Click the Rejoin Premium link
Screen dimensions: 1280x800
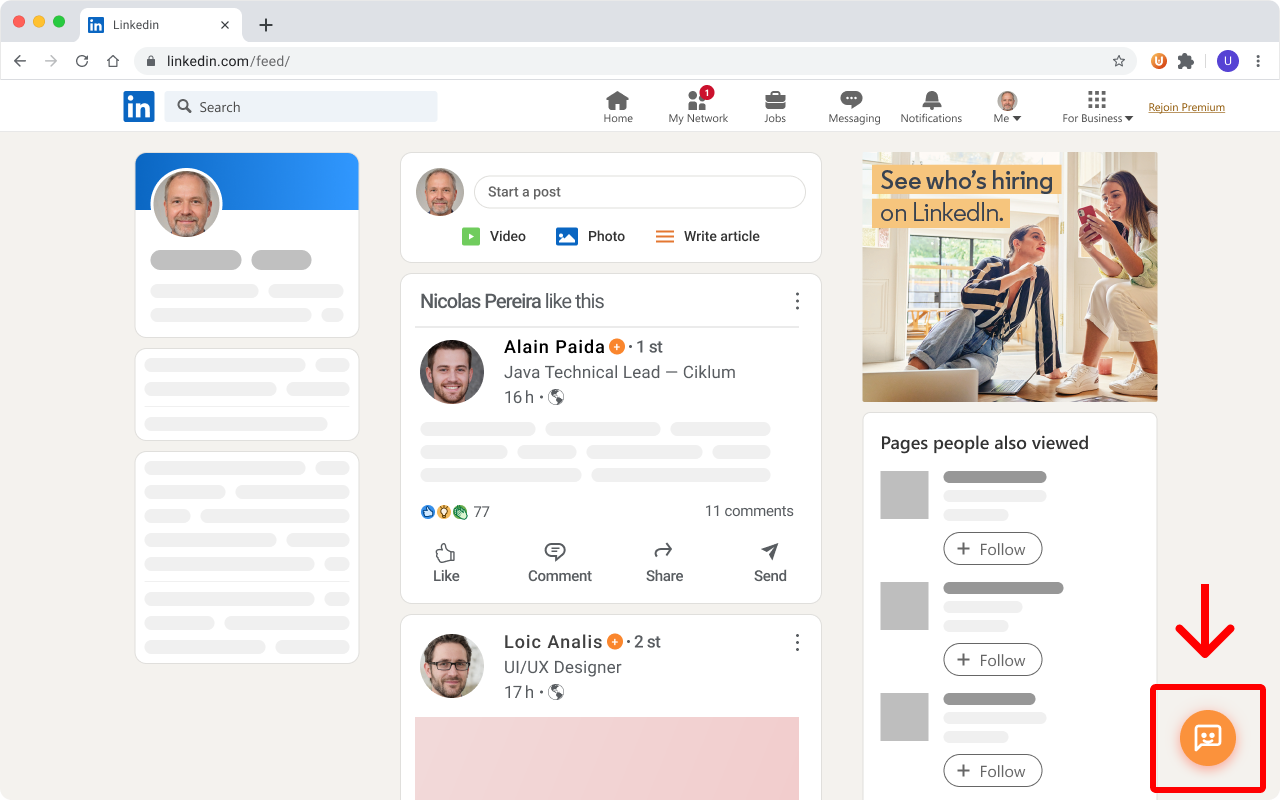(1186, 107)
